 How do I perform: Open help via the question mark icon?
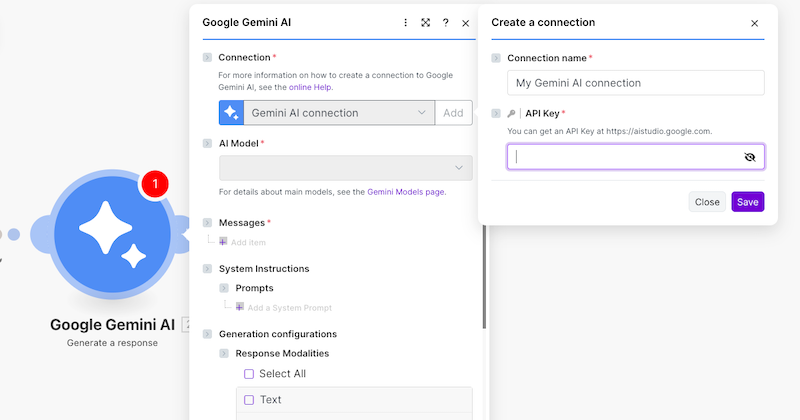445,22
